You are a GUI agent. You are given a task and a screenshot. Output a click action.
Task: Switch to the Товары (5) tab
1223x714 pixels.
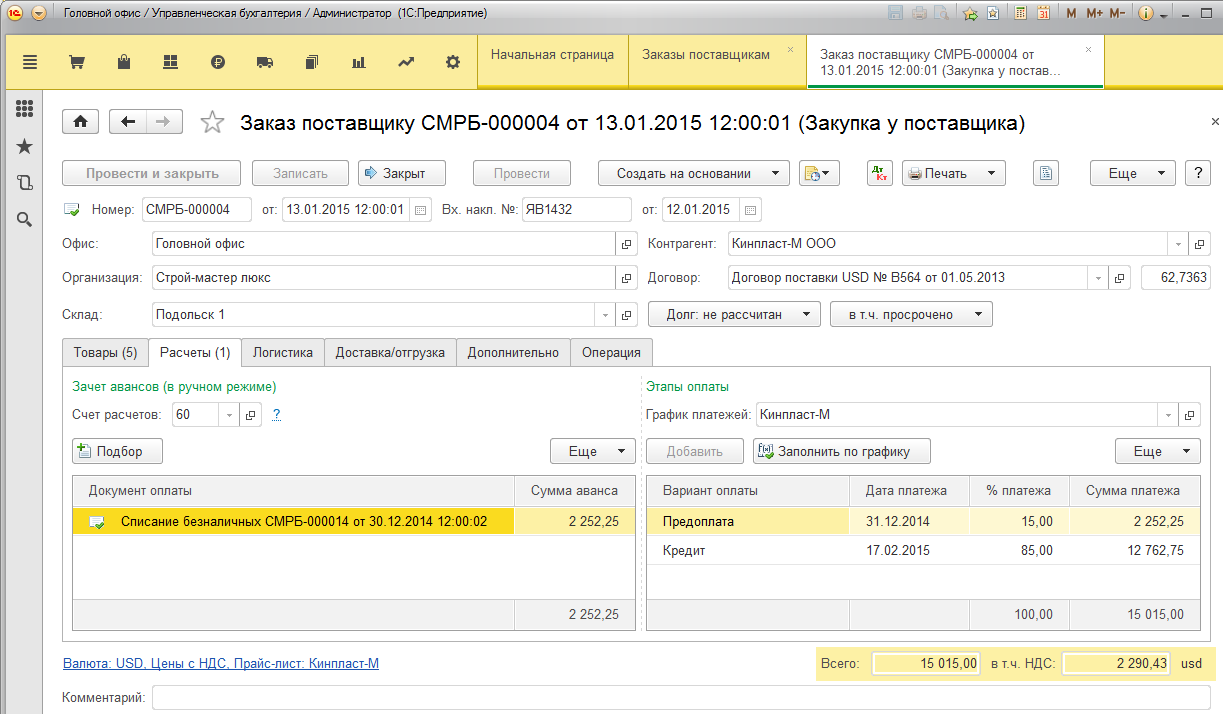pyautogui.click(x=105, y=352)
